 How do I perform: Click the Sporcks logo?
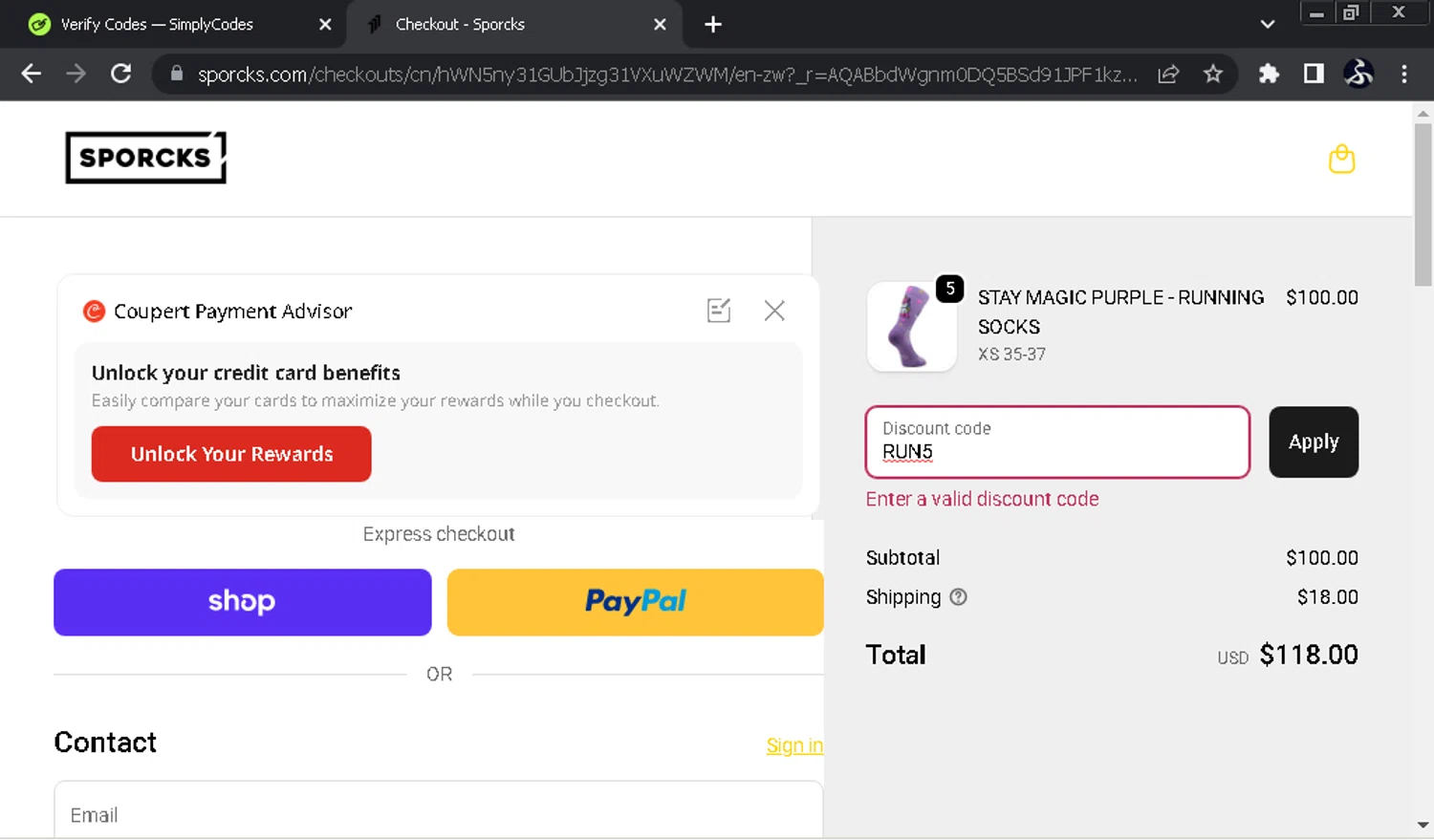click(145, 158)
